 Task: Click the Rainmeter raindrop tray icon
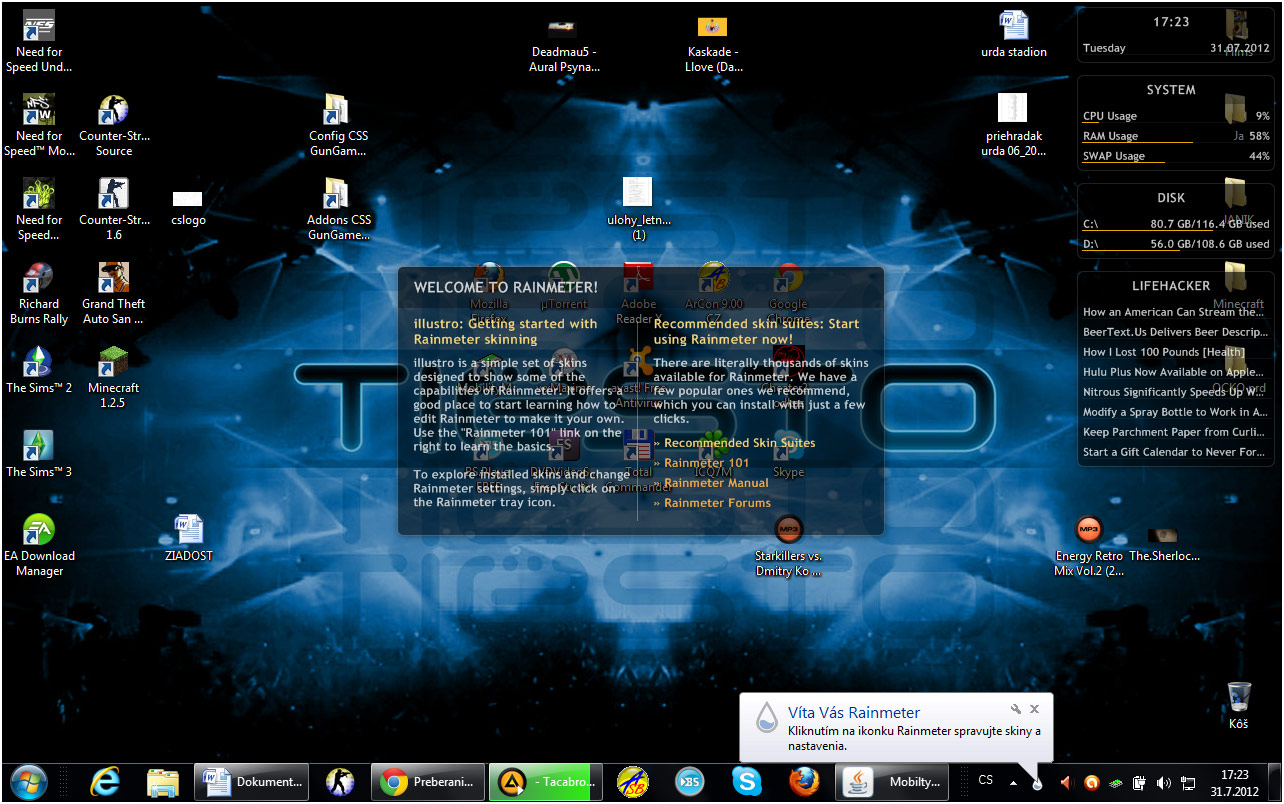point(1038,783)
